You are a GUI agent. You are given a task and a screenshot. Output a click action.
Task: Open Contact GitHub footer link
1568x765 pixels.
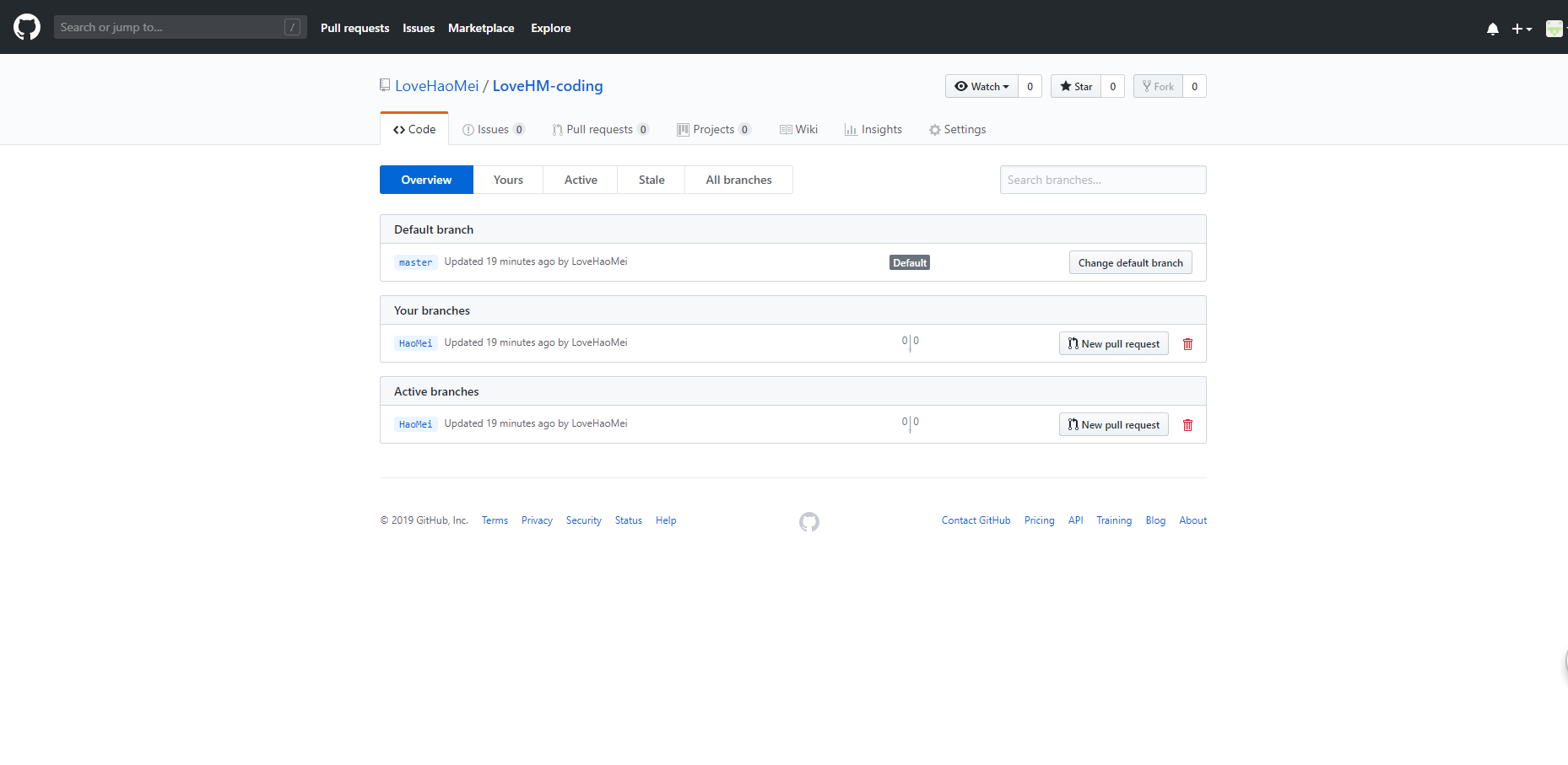click(x=976, y=520)
